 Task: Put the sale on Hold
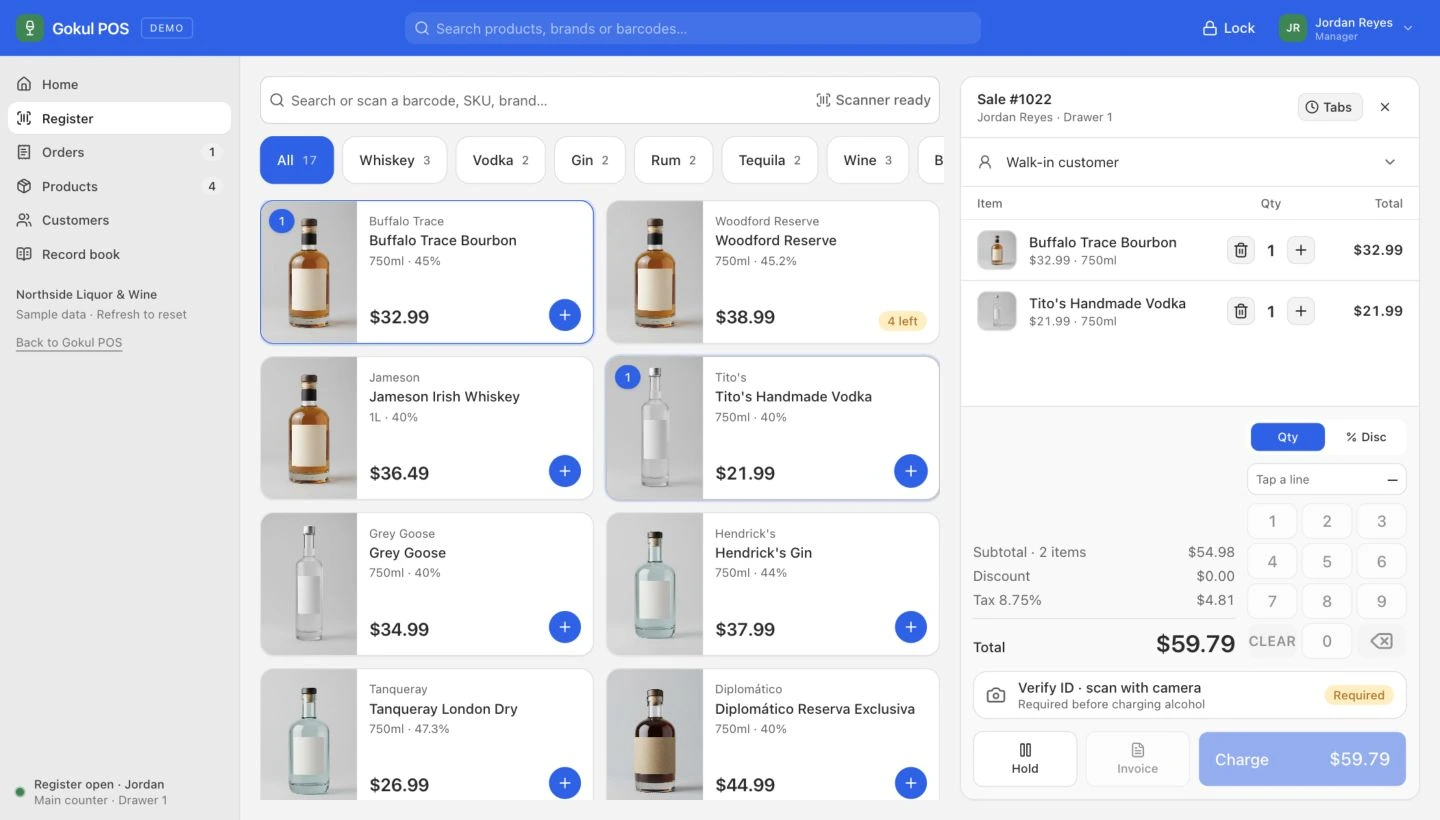[x=1025, y=759]
